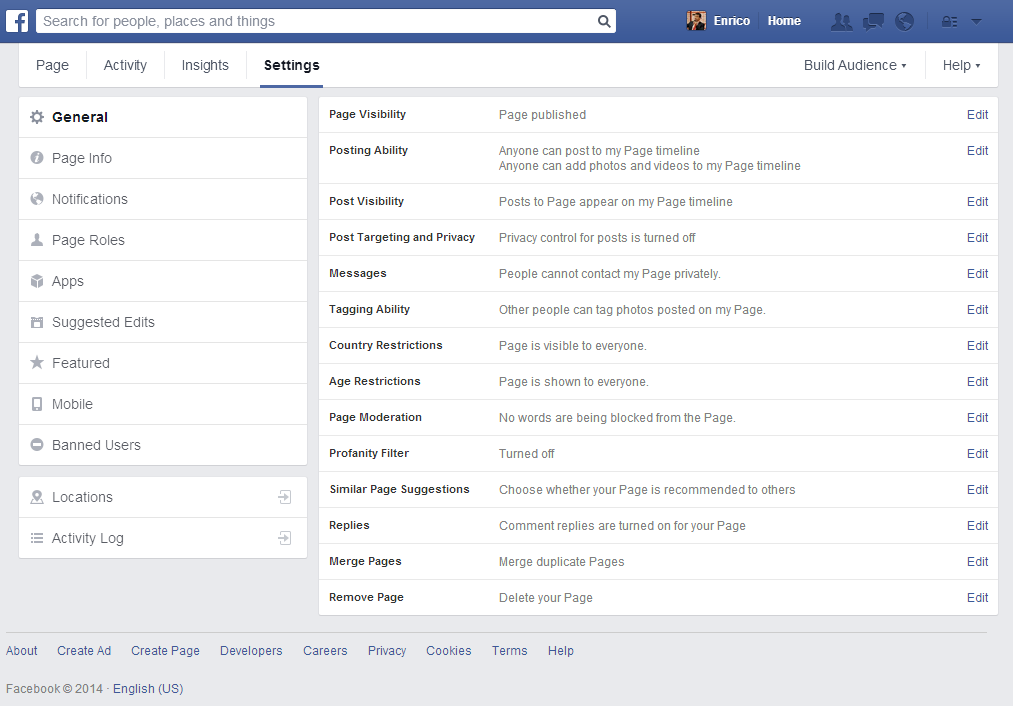Open Banned Users section
Screen dimensions: 1013x706
[163, 445]
